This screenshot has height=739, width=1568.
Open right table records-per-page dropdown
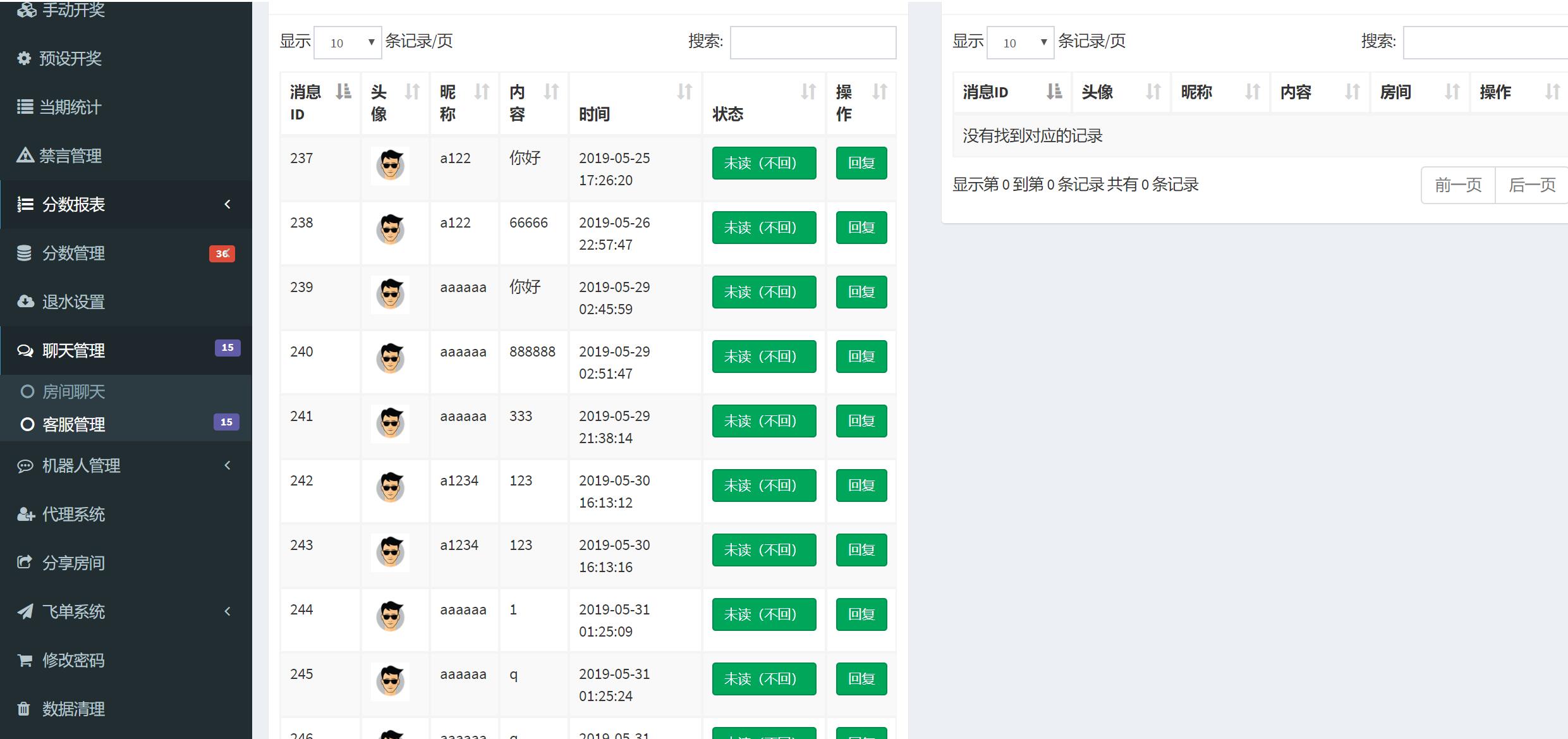tap(1020, 42)
